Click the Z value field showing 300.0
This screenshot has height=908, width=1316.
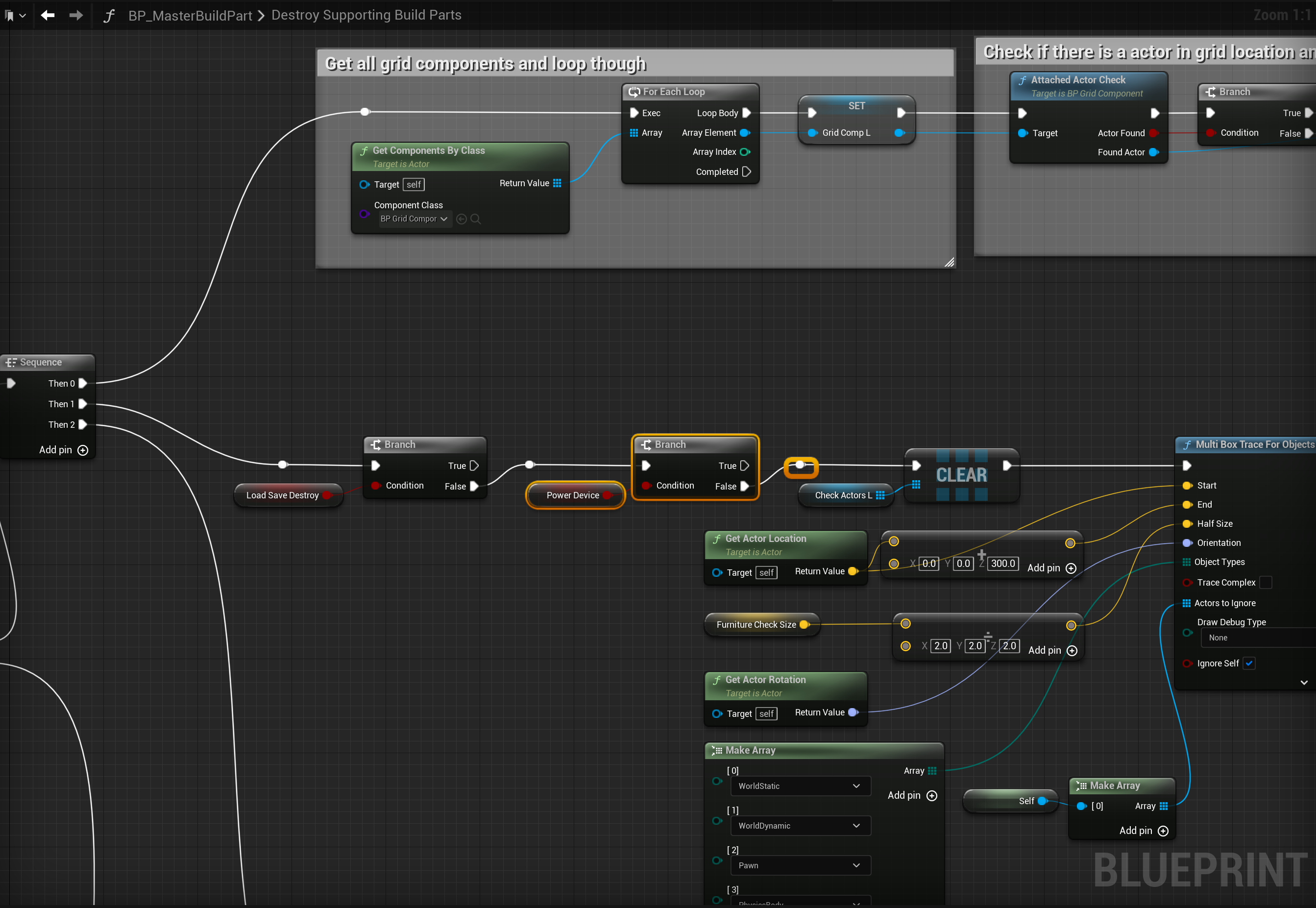pos(1002,563)
